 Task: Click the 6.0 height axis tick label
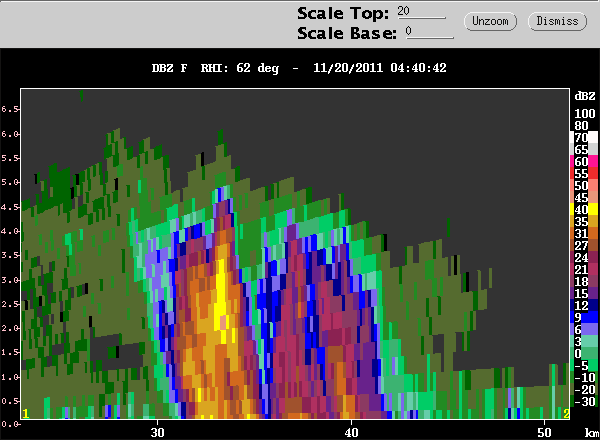click(10, 134)
